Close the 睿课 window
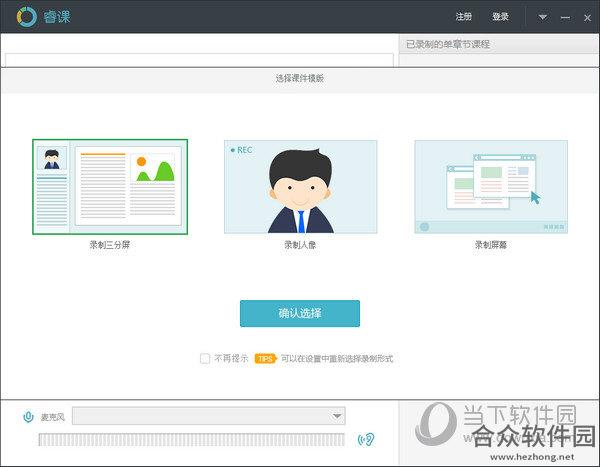600x467 pixels. click(x=587, y=18)
